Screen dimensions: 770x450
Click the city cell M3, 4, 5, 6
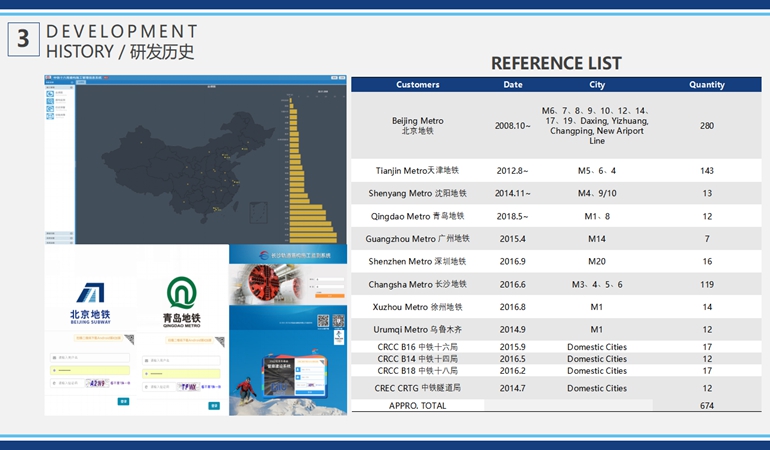pyautogui.click(x=597, y=284)
